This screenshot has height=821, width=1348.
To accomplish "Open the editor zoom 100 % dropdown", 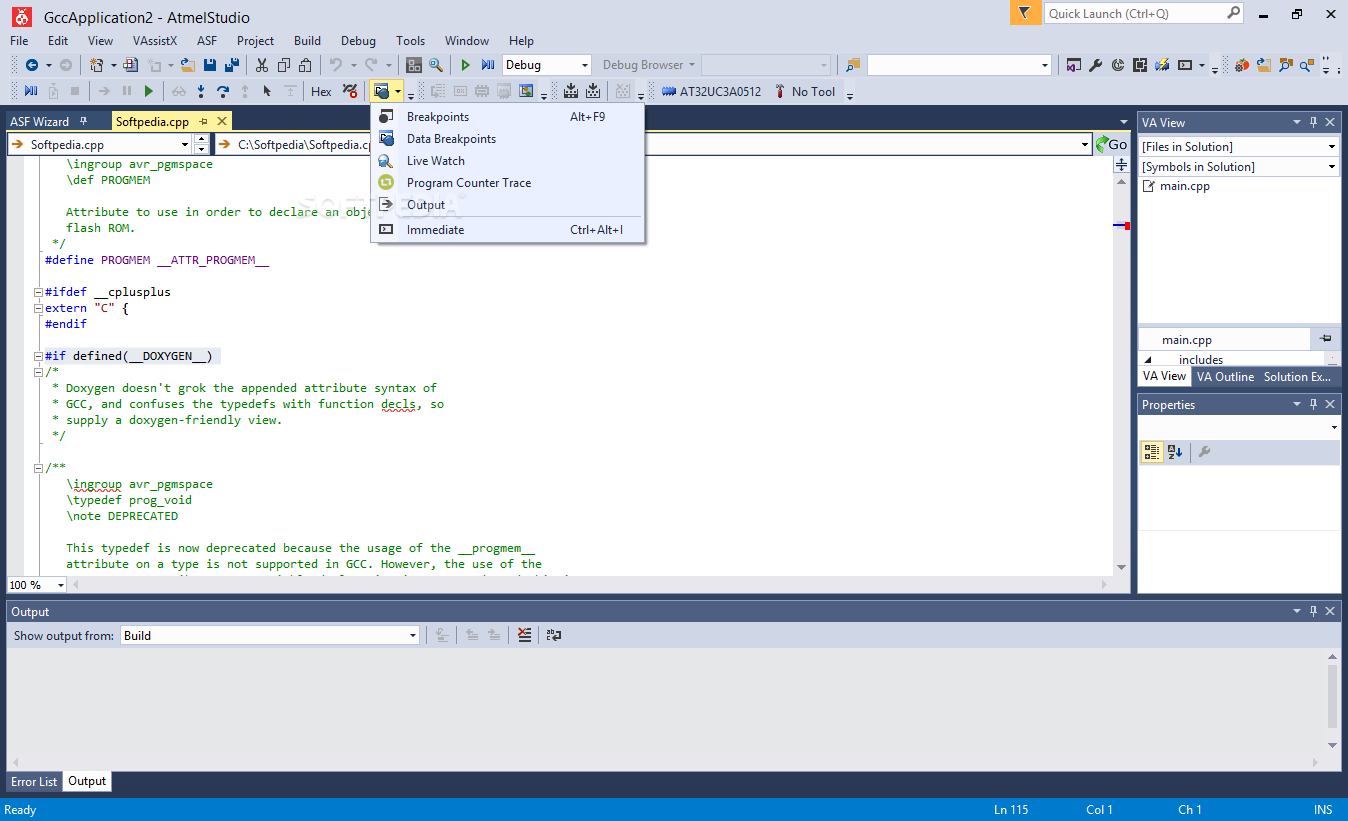I will tap(60, 585).
